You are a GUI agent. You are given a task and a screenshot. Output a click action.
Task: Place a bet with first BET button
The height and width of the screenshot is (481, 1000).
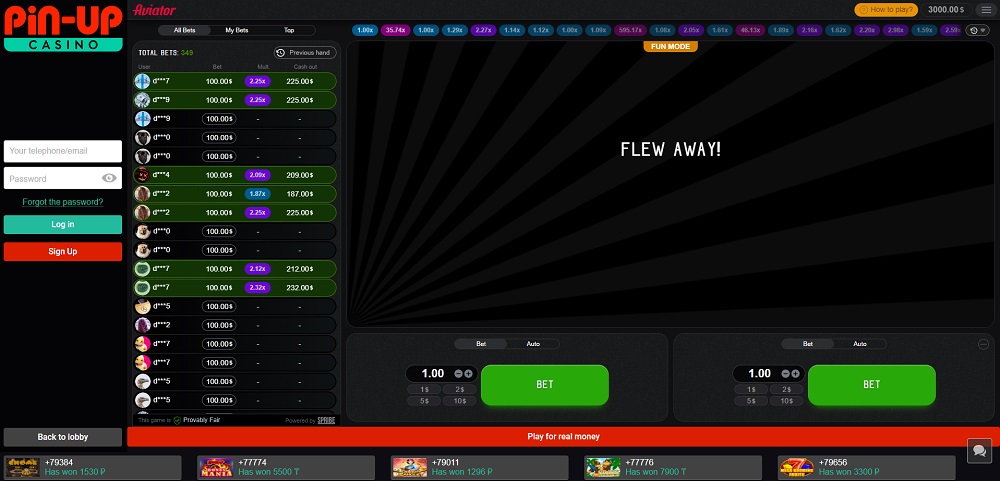click(x=545, y=385)
